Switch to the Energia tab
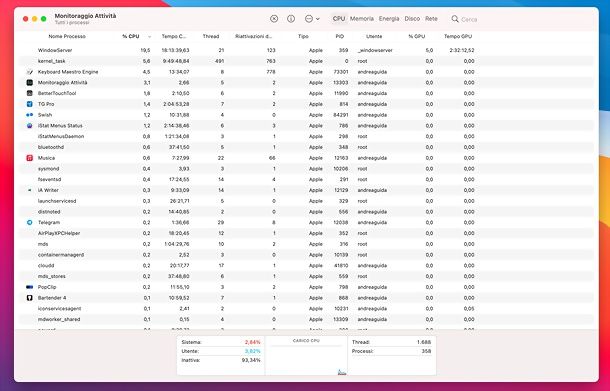The image size is (610, 391). pyautogui.click(x=389, y=19)
